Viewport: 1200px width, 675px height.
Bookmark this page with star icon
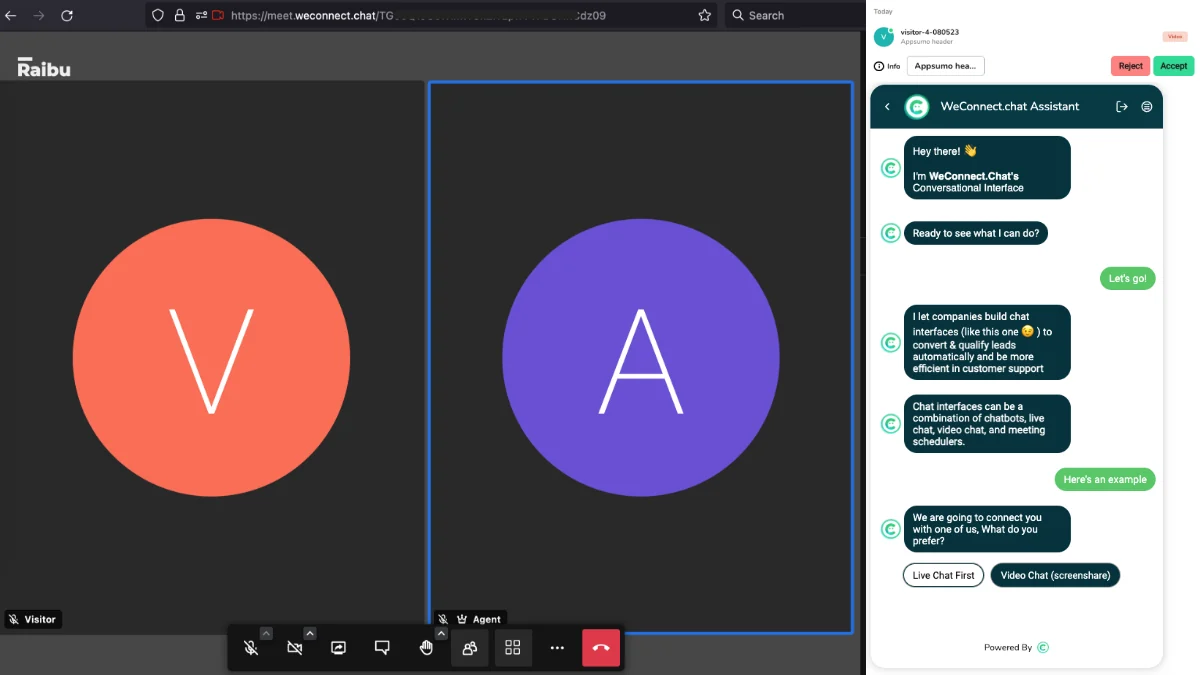pos(705,15)
